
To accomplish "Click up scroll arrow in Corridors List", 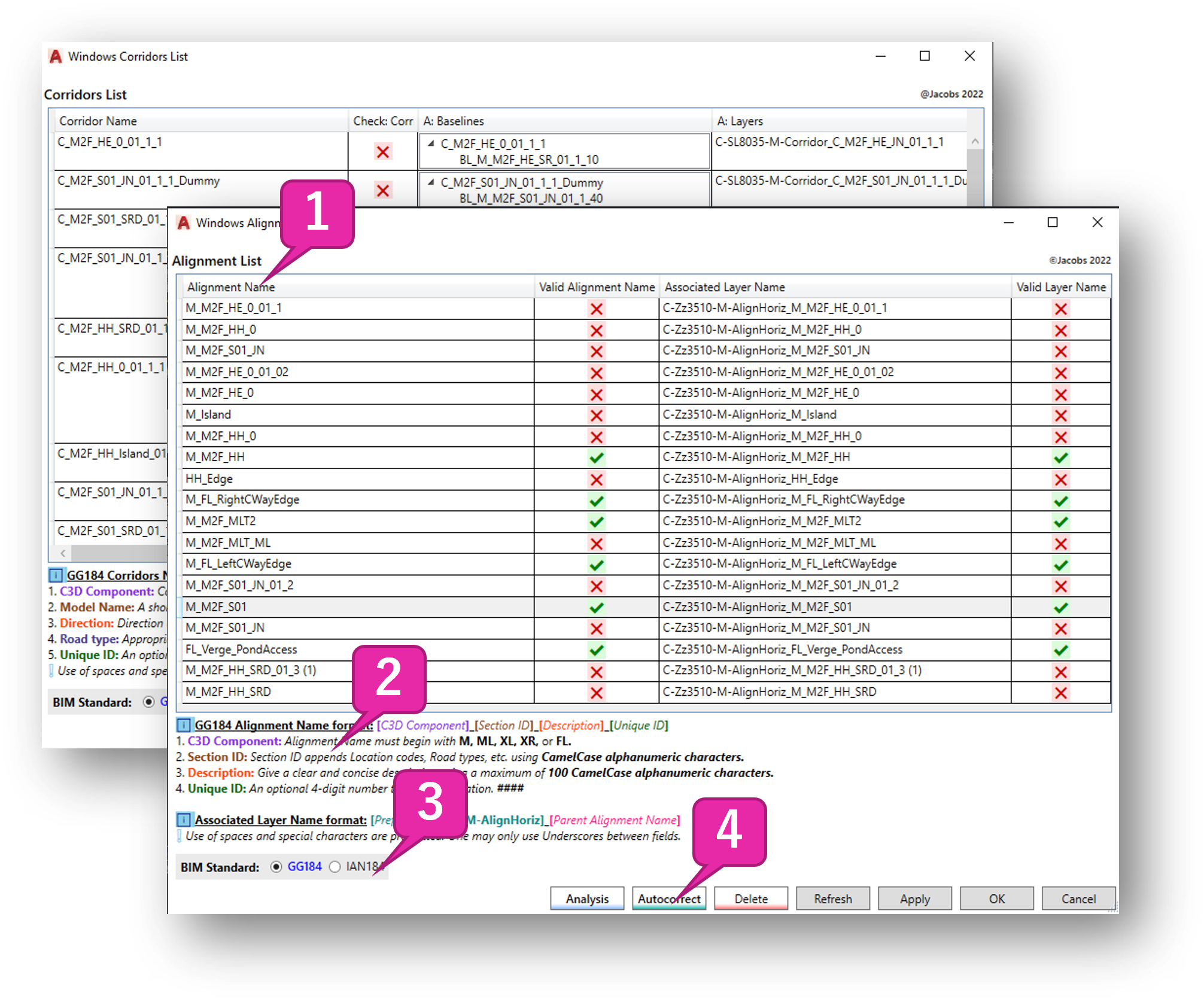I will tap(975, 142).
